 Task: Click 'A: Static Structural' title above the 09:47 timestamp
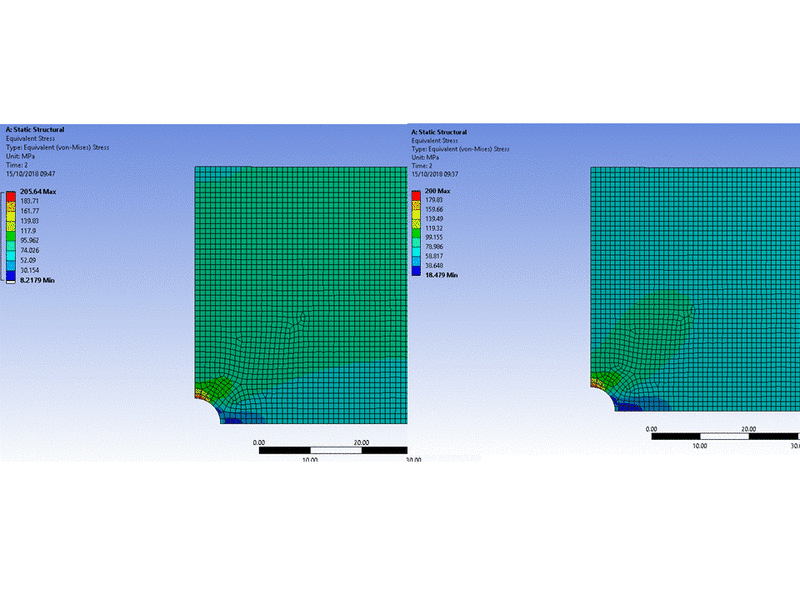click(x=35, y=130)
